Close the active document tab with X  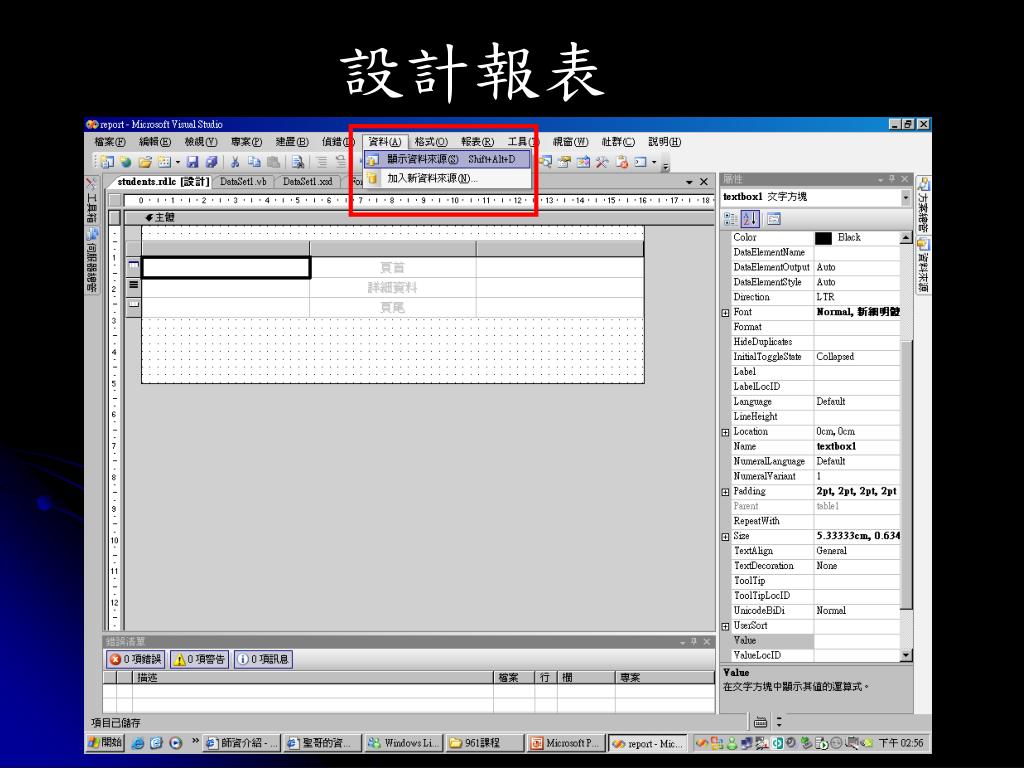pos(703,182)
